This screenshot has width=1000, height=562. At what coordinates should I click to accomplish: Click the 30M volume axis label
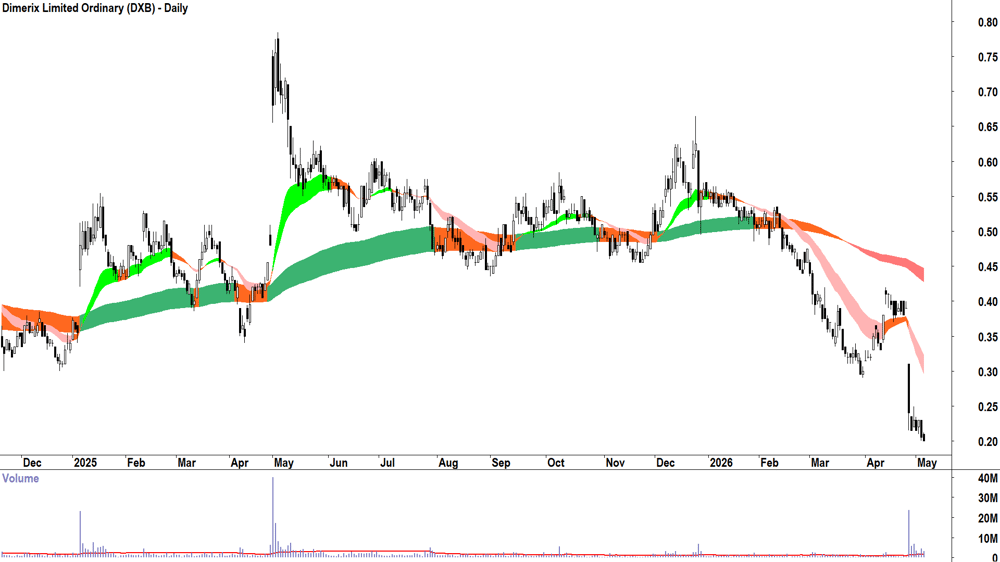pos(988,498)
